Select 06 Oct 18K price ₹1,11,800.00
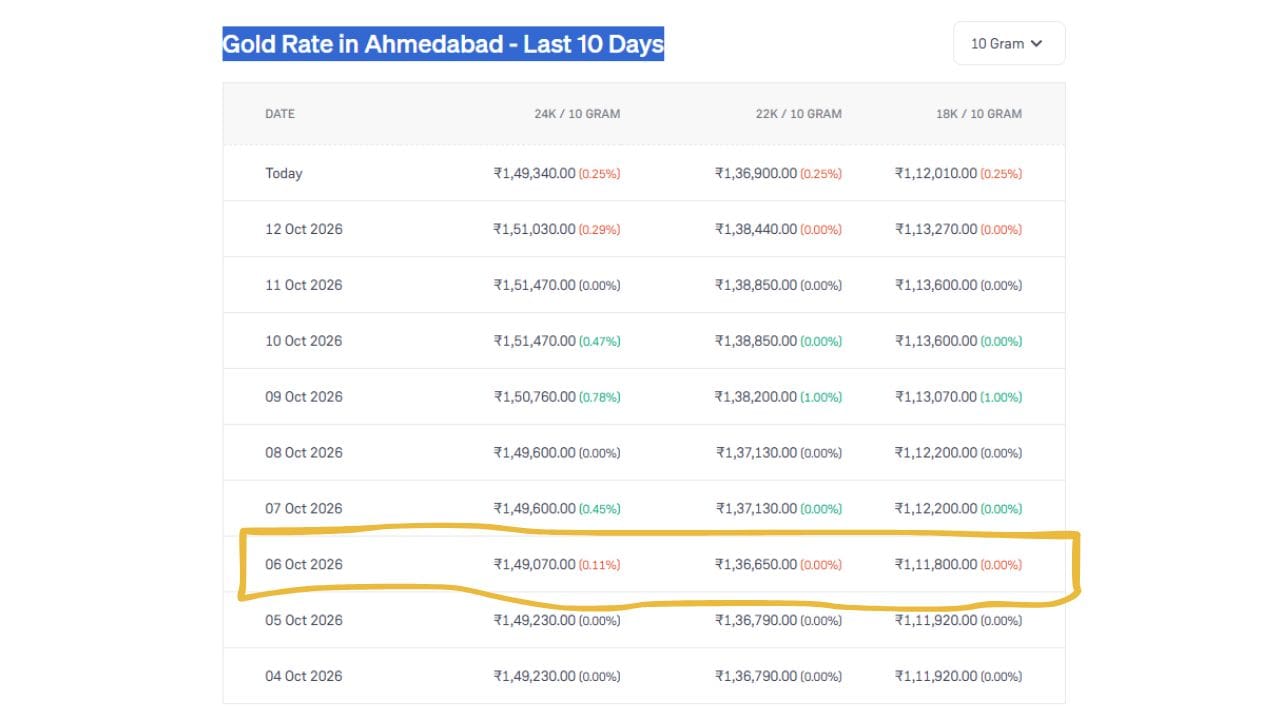 936,564
